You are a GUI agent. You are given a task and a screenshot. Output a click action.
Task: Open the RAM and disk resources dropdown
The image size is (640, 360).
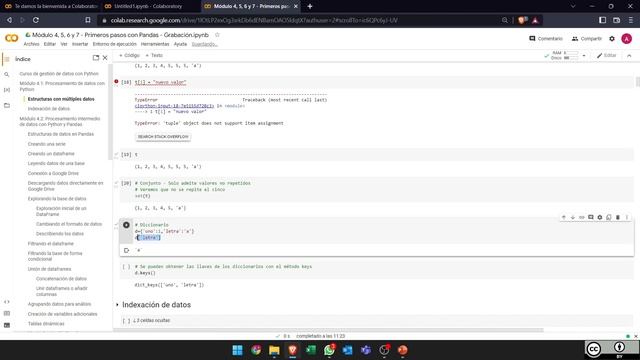pos(584,56)
